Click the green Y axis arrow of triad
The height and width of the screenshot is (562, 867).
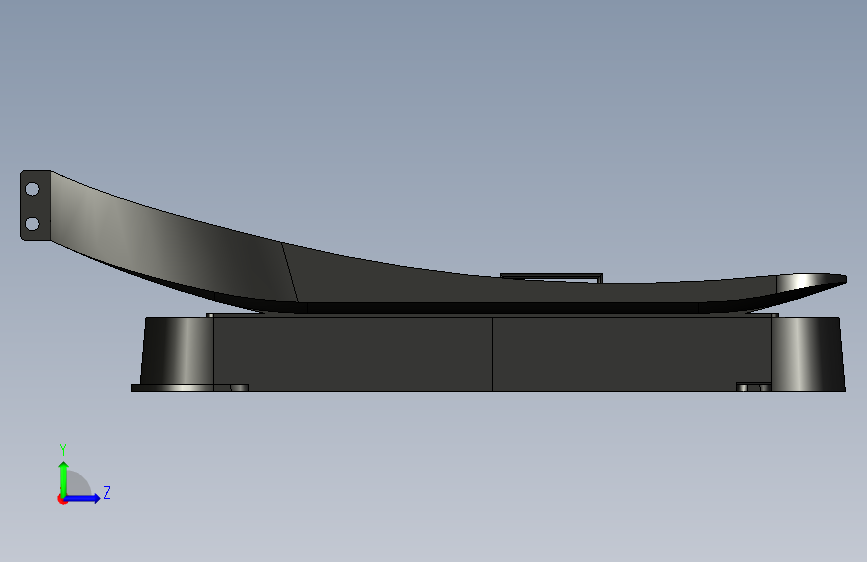[64, 479]
